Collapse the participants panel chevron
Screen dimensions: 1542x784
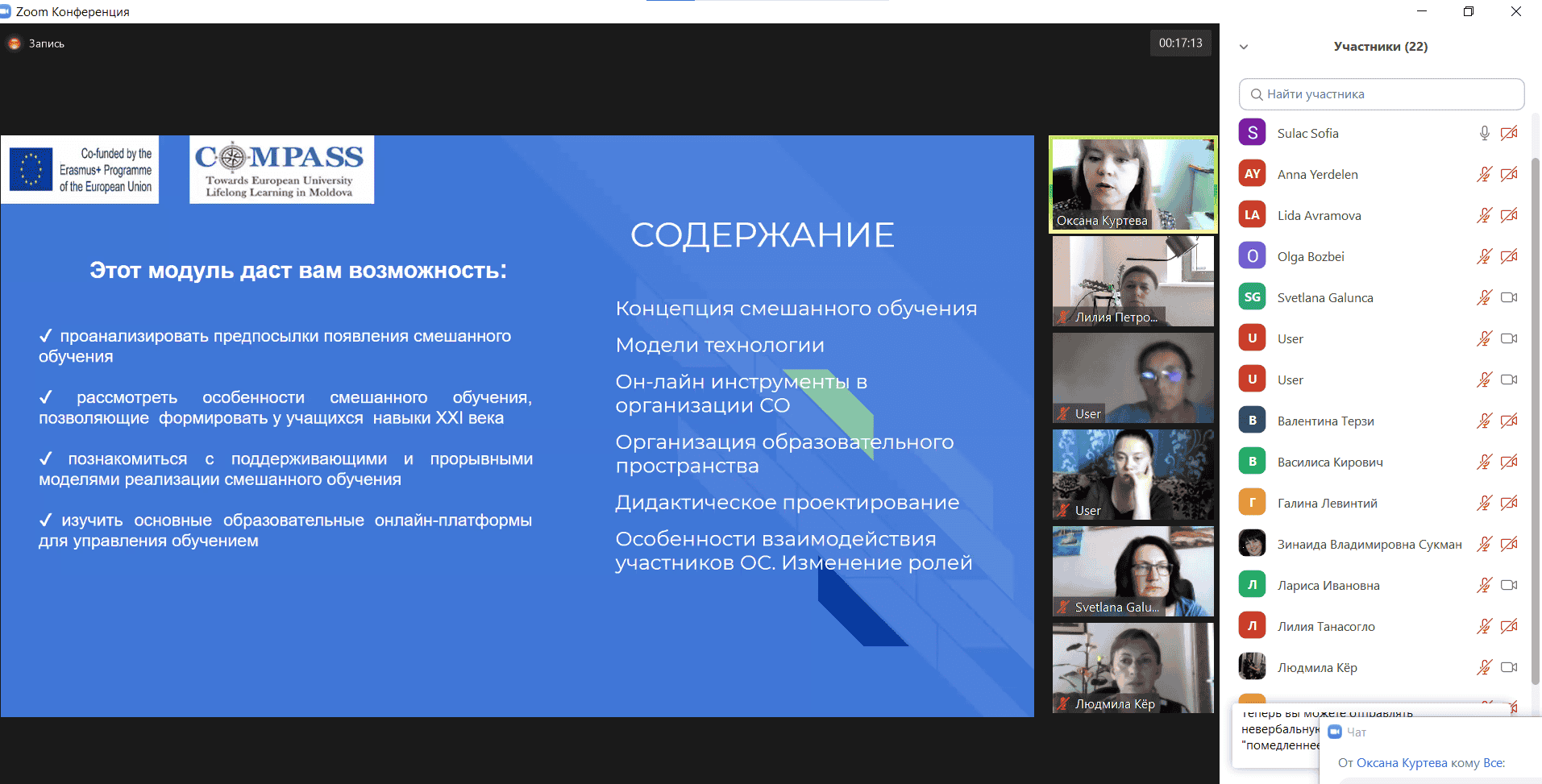(x=1244, y=47)
